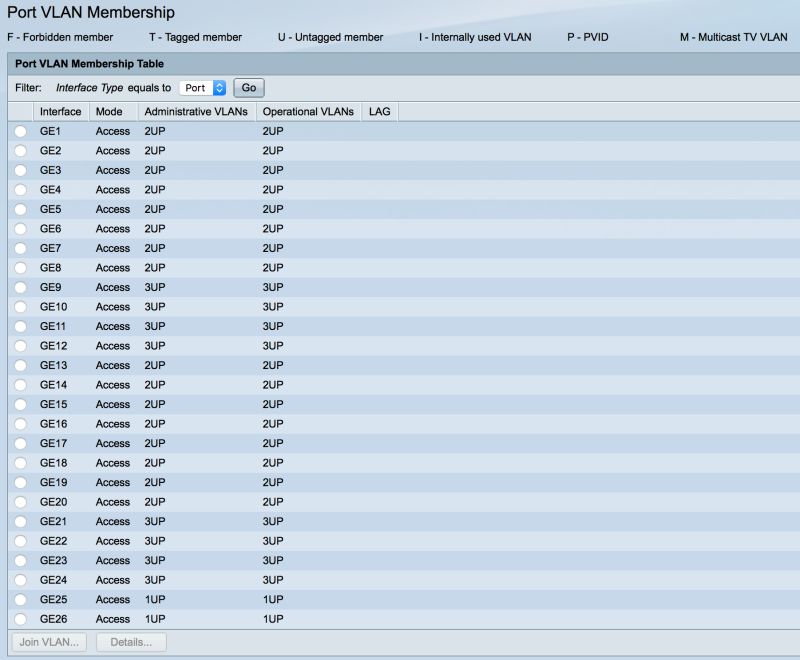Click 2UP operational VLAN for GE20

click(x=273, y=502)
